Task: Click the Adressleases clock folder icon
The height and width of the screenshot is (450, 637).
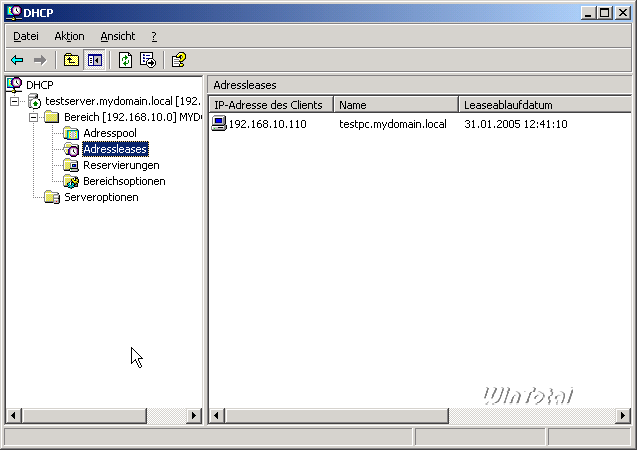Action: 71,149
